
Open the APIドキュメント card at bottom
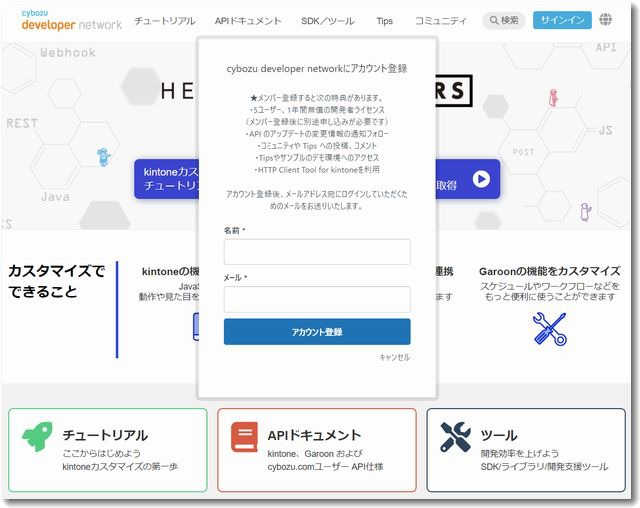(317, 450)
